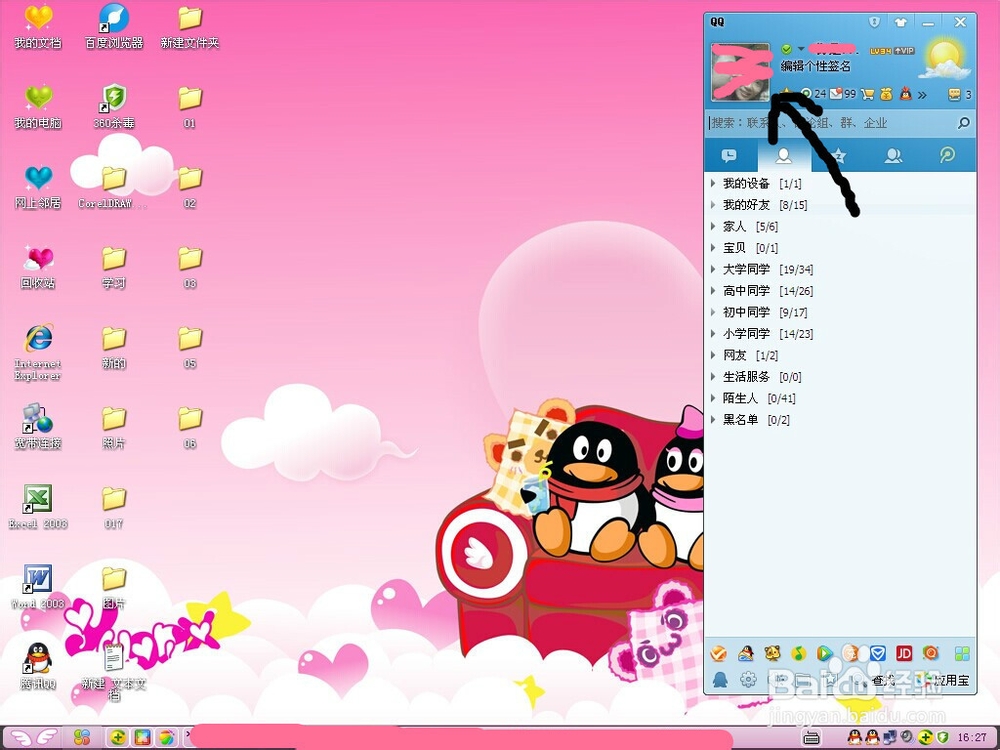Open Baidu Browser desktop shortcut
The width and height of the screenshot is (1000, 750).
point(114,27)
